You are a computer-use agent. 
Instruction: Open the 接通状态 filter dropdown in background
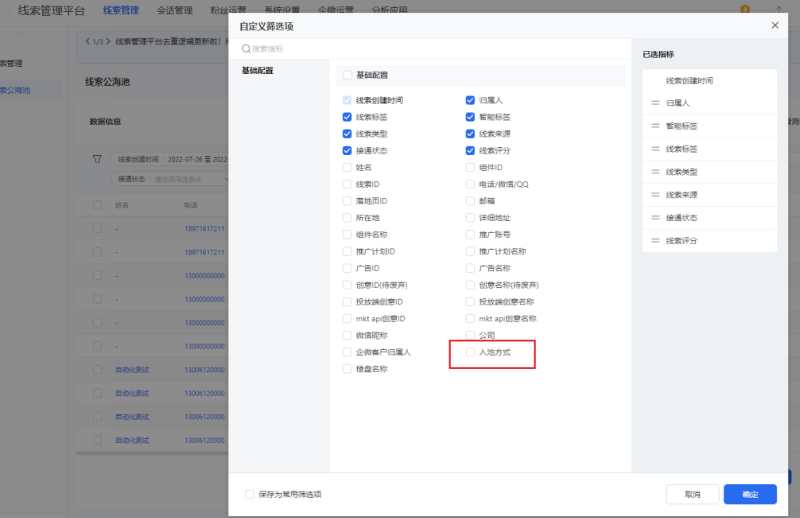[170, 179]
